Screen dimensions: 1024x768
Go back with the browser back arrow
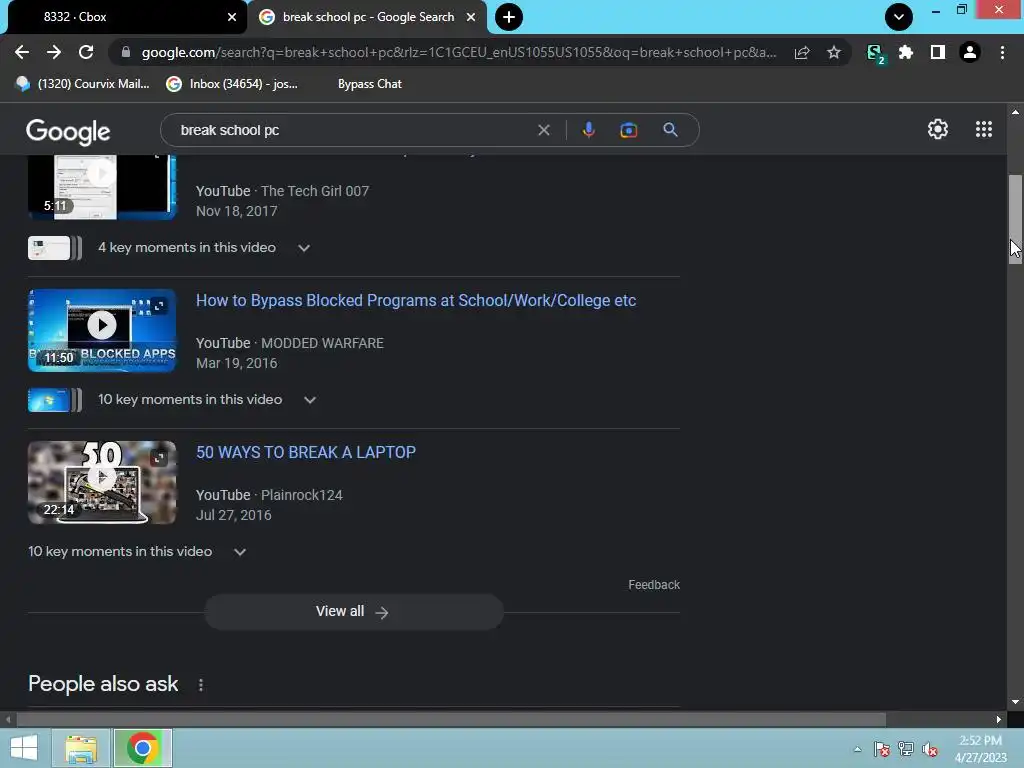[22, 52]
